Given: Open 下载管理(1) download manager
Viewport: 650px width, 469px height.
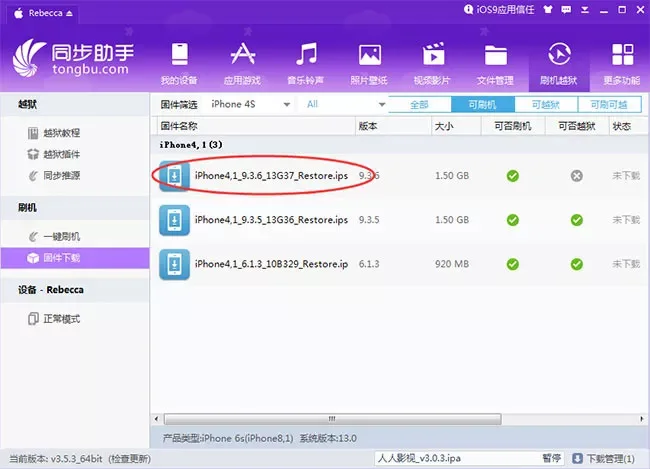Looking at the screenshot, I should pyautogui.click(x=604, y=458).
